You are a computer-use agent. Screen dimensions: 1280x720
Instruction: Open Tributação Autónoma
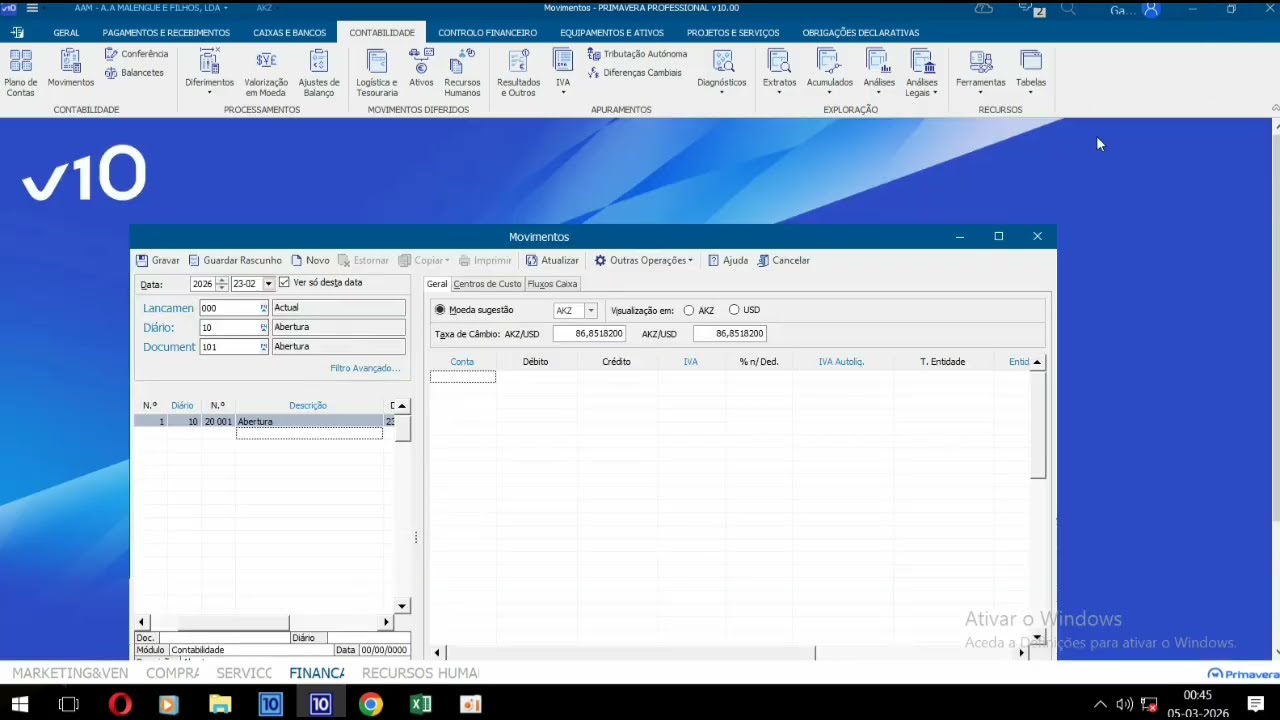(637, 54)
